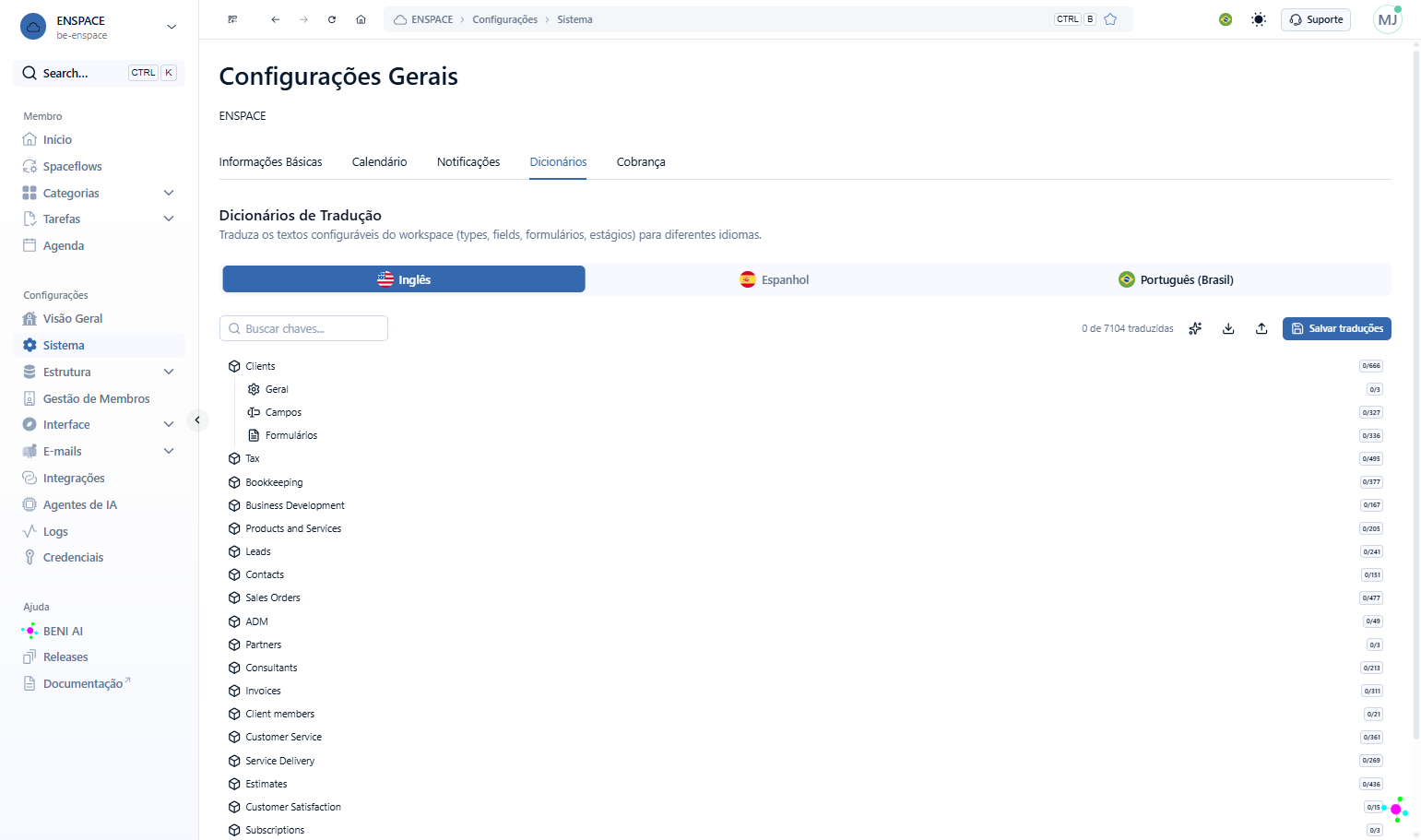
Task: Switch to the Calendário tab
Action: tap(379, 162)
